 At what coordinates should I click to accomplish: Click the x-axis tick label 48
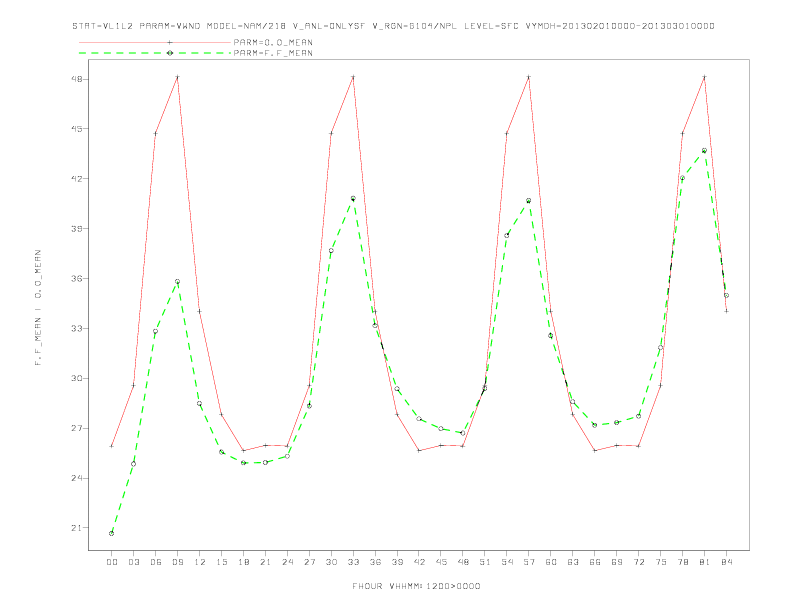click(x=463, y=562)
